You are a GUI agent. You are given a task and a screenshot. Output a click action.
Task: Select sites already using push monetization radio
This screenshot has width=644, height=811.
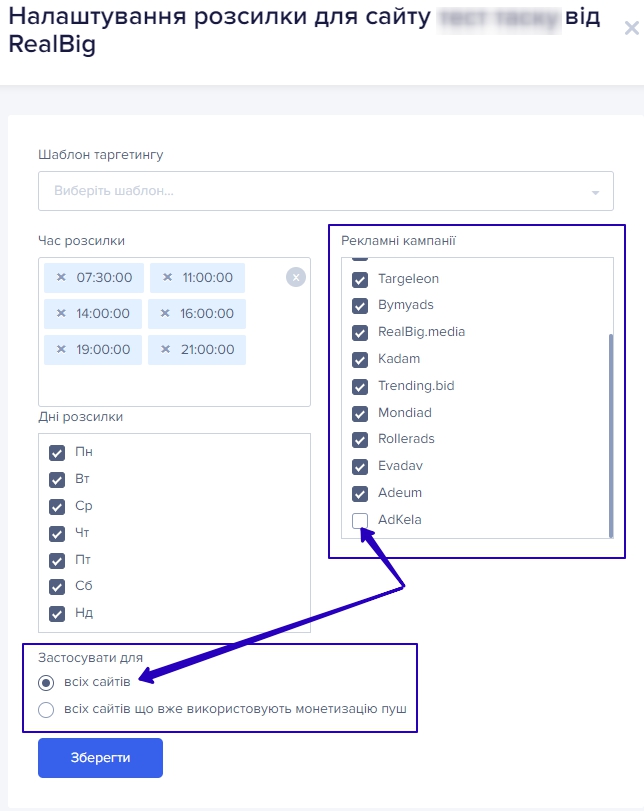coord(46,710)
